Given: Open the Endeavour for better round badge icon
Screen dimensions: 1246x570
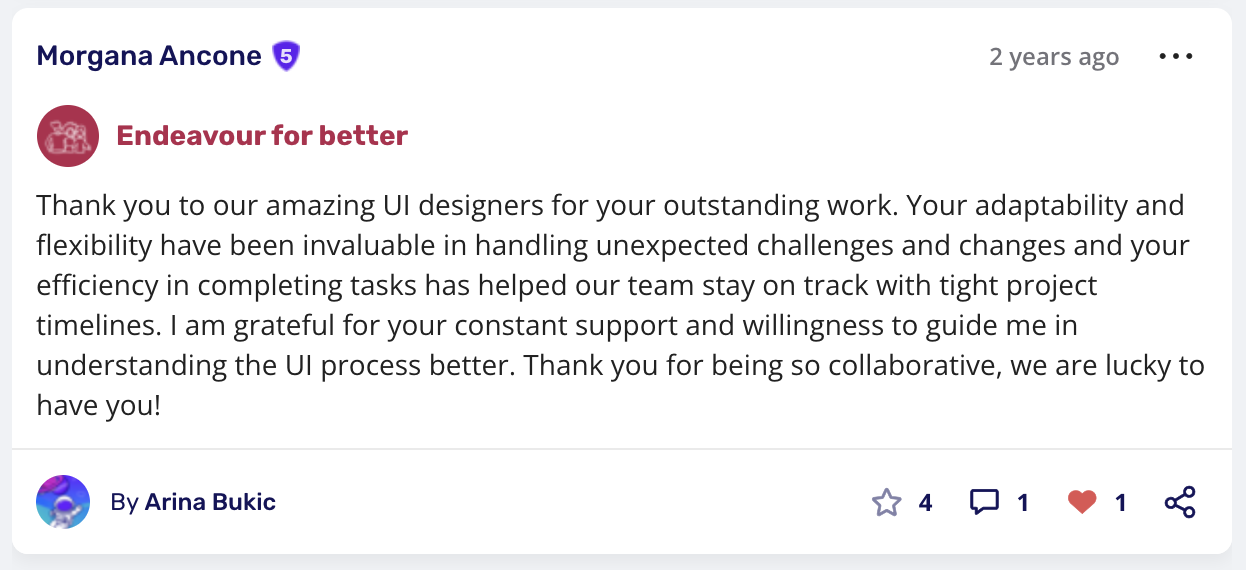Looking at the screenshot, I should point(68,136).
